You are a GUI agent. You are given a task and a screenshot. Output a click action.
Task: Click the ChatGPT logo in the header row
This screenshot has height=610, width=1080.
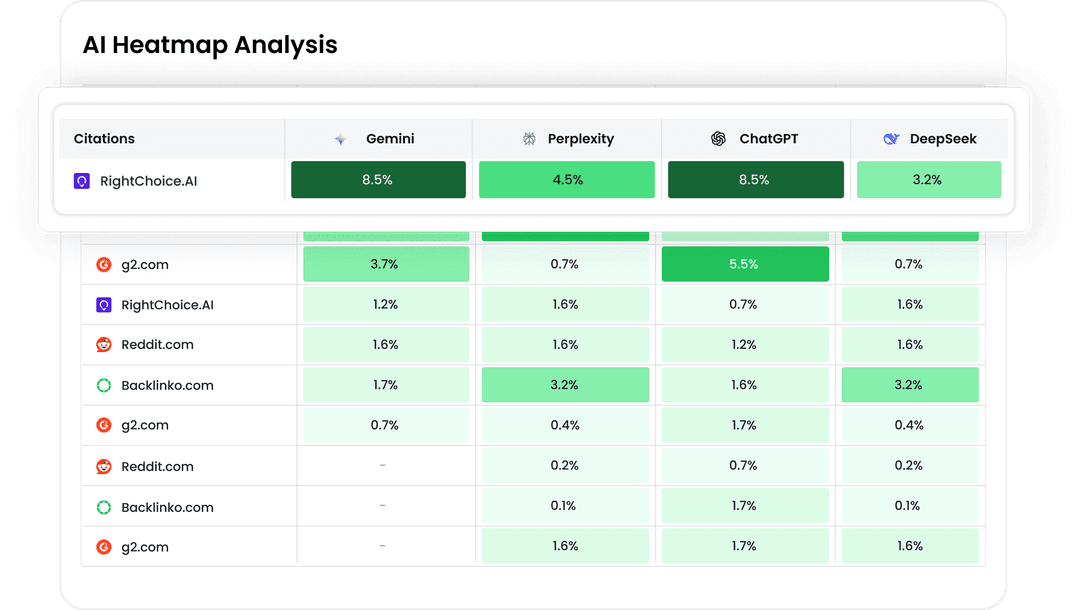point(718,139)
